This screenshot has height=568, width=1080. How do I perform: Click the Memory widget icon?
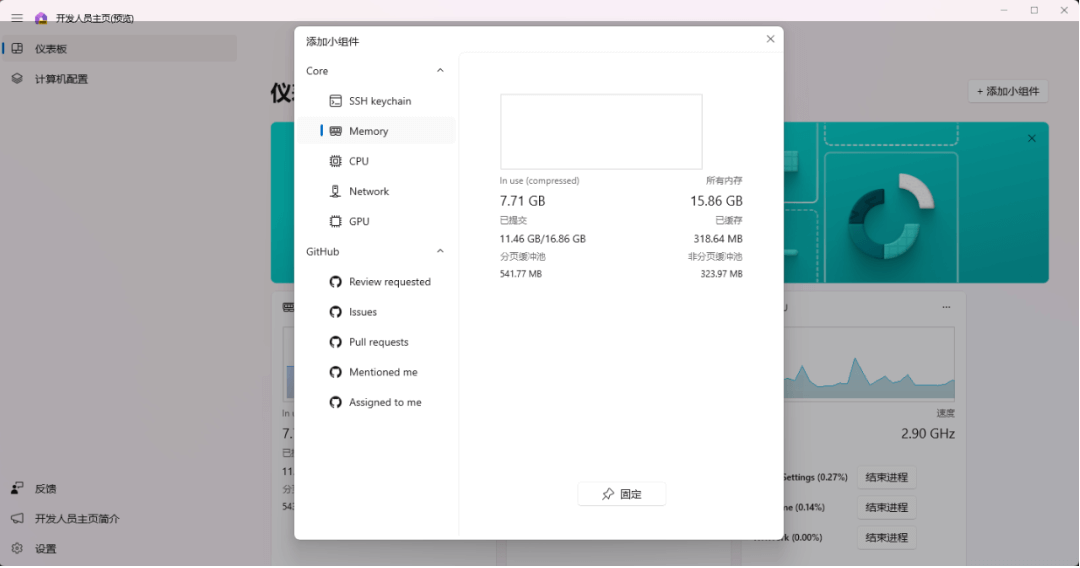click(x=336, y=131)
